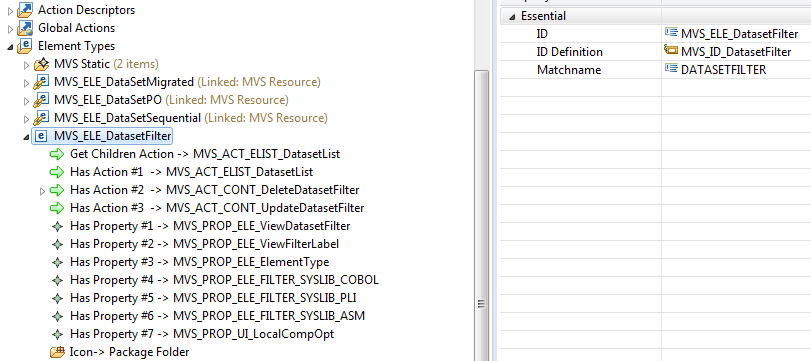This screenshot has width=811, height=361.
Task: Select Has Action #2 -> MVS_ACT_CONT_DeleteDatasetFilter
Action: [215, 190]
